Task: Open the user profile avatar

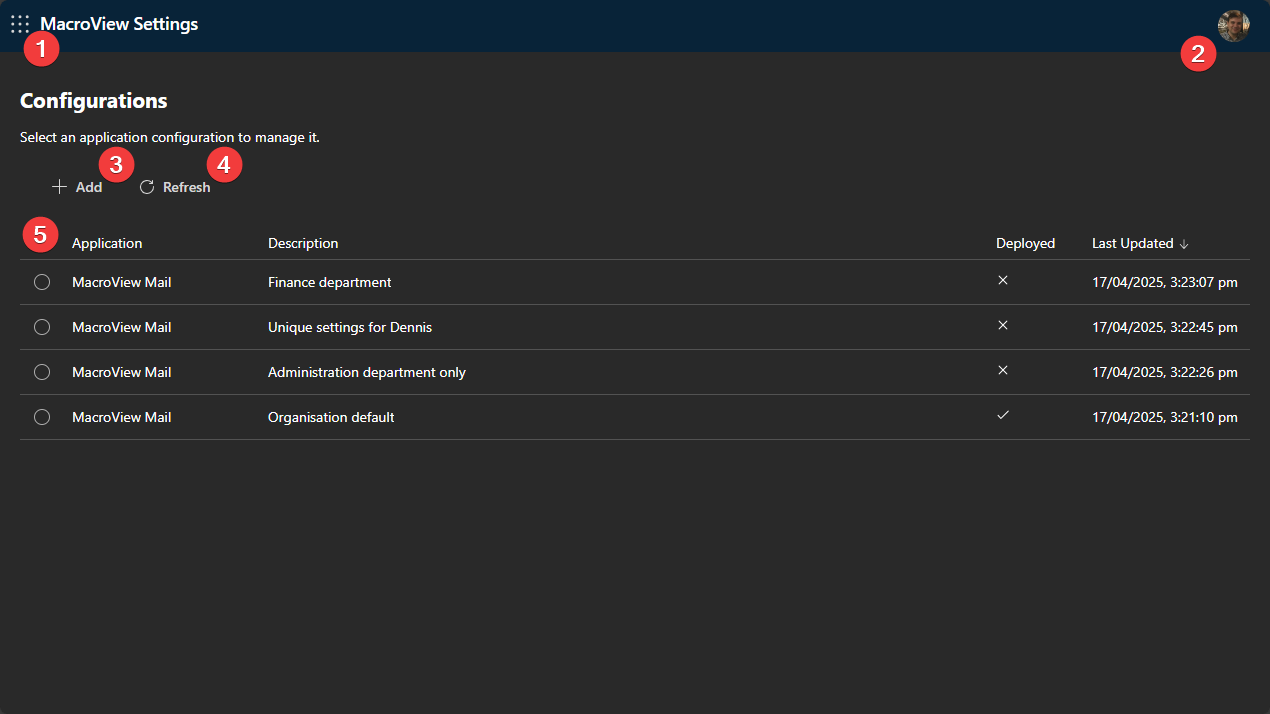Action: click(x=1233, y=25)
